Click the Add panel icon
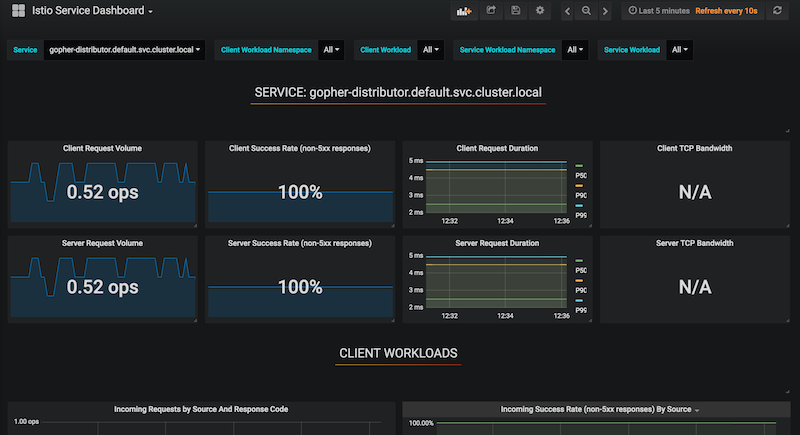The width and height of the screenshot is (800, 435). coord(464,11)
